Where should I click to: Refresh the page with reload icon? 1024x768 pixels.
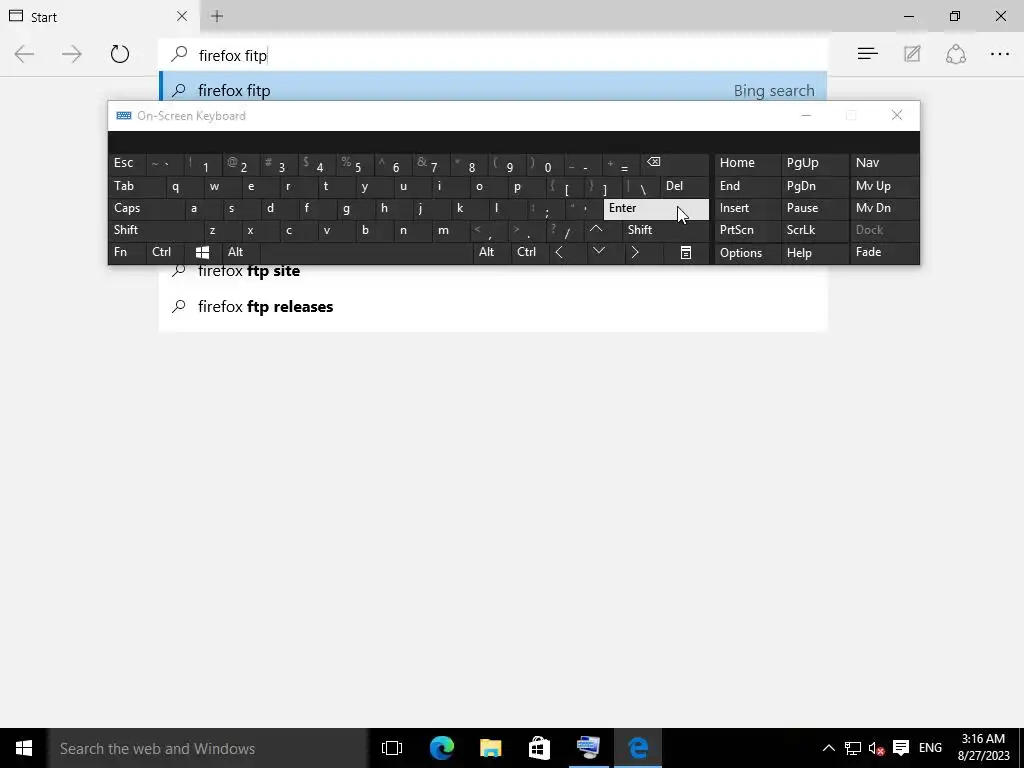coord(120,54)
